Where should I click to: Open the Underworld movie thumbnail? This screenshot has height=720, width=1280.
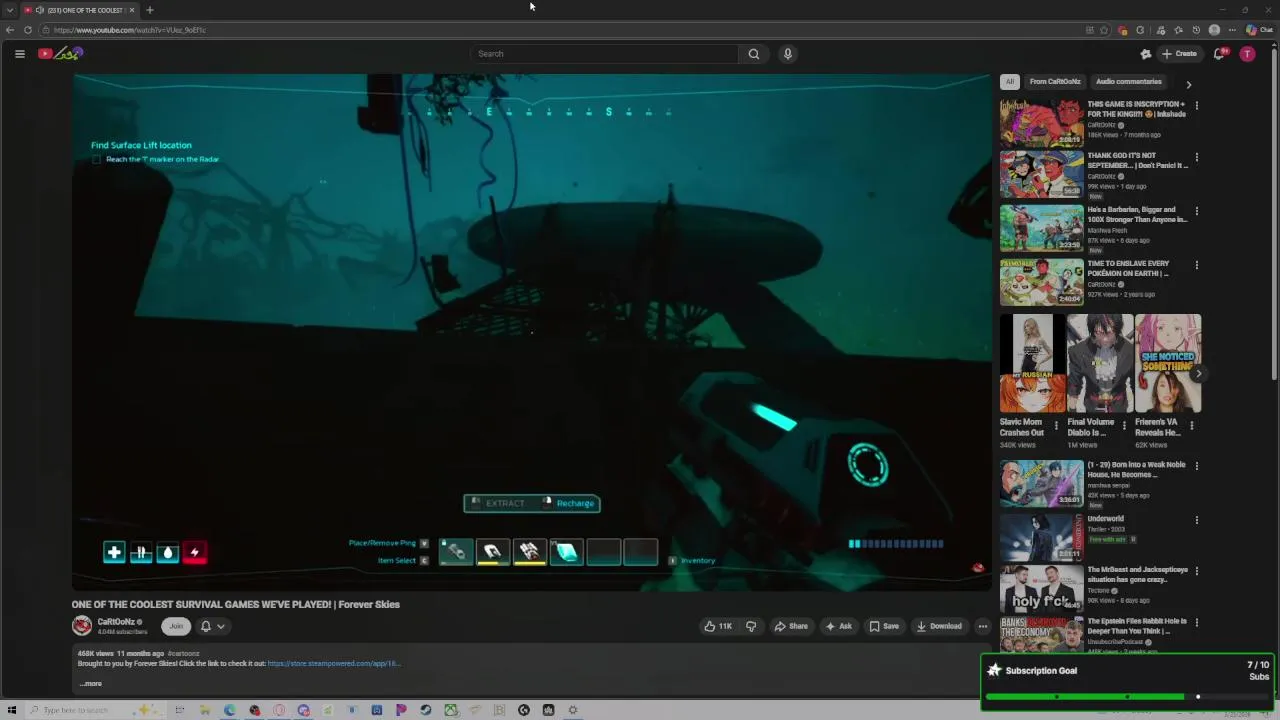(1041, 537)
